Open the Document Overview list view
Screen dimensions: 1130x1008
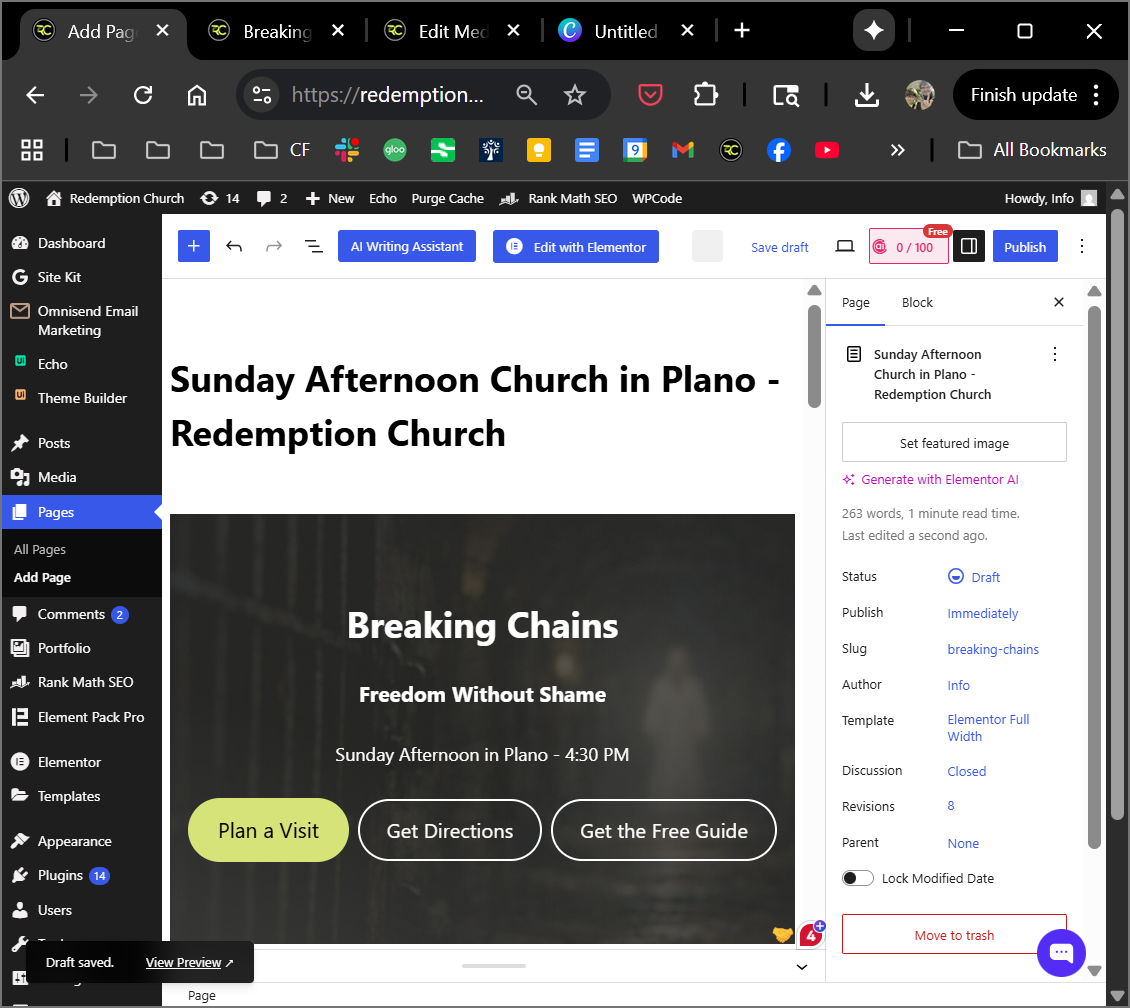[313, 247]
